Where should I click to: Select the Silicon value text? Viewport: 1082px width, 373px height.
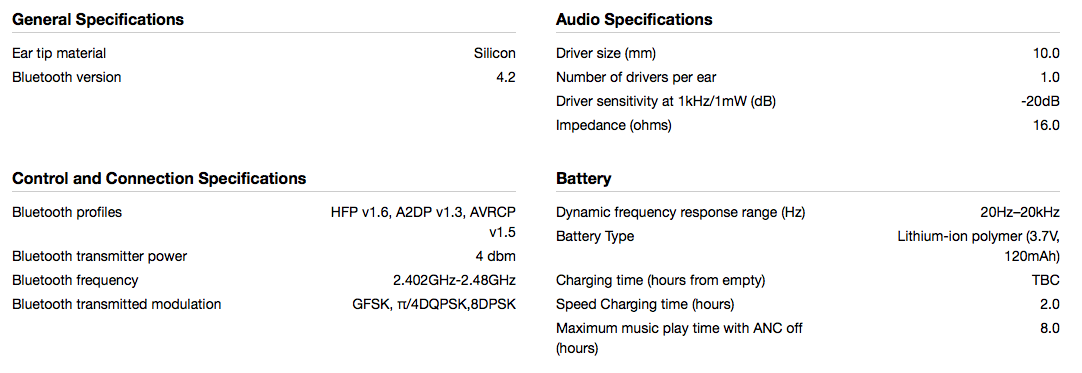click(495, 53)
